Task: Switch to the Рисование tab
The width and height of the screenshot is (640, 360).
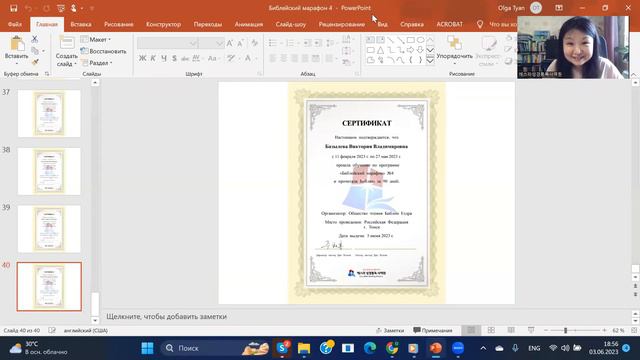Action: tap(118, 24)
